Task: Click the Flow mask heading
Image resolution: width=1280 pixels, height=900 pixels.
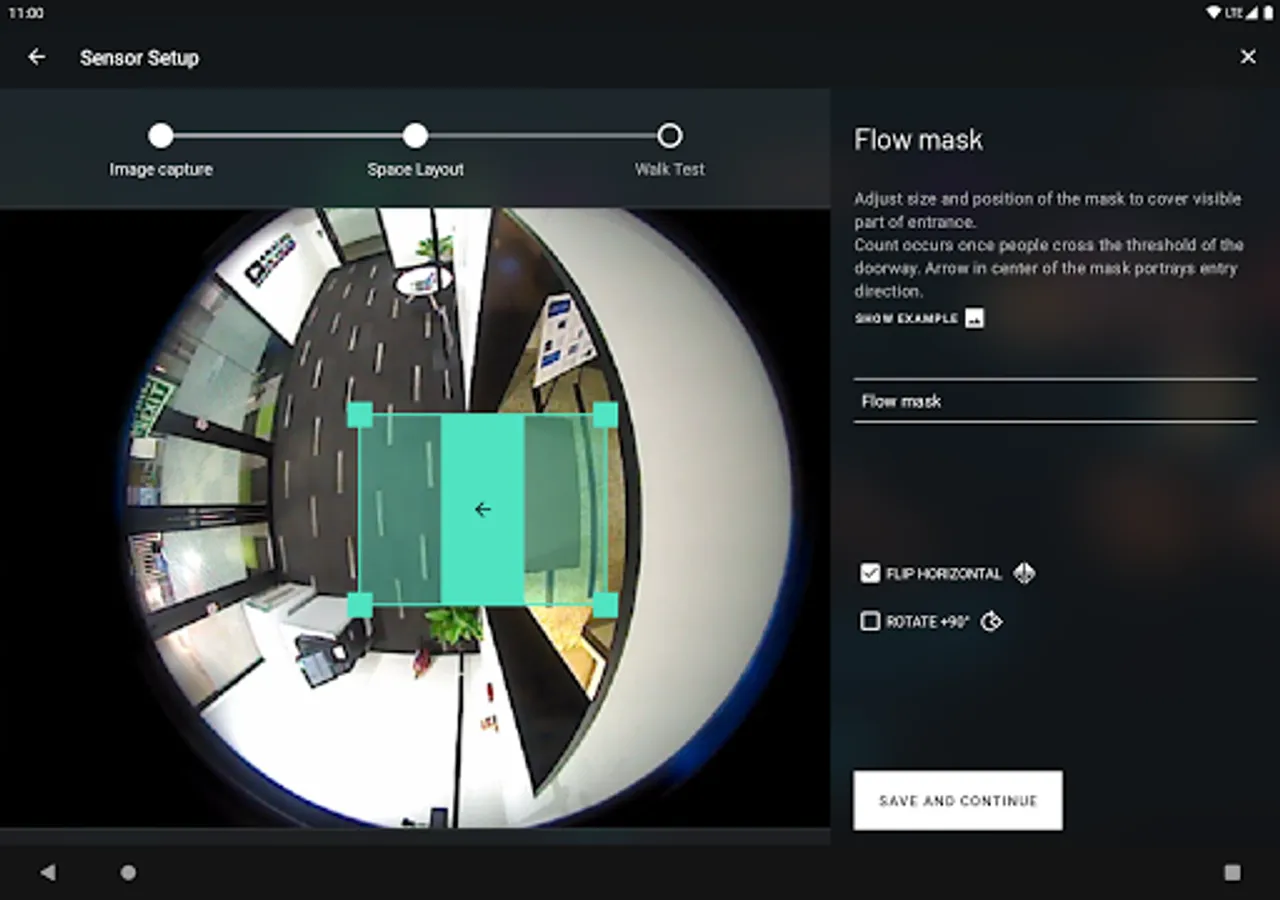Action: [918, 140]
